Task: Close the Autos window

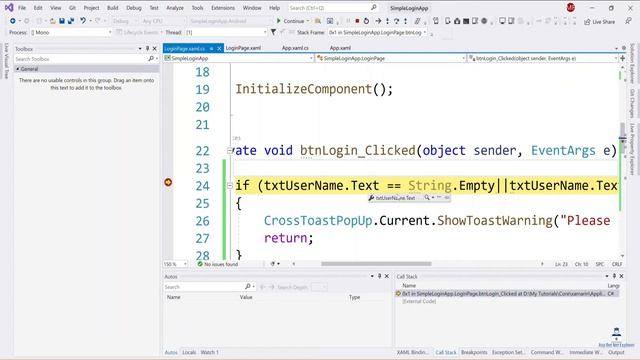Action: (x=387, y=276)
